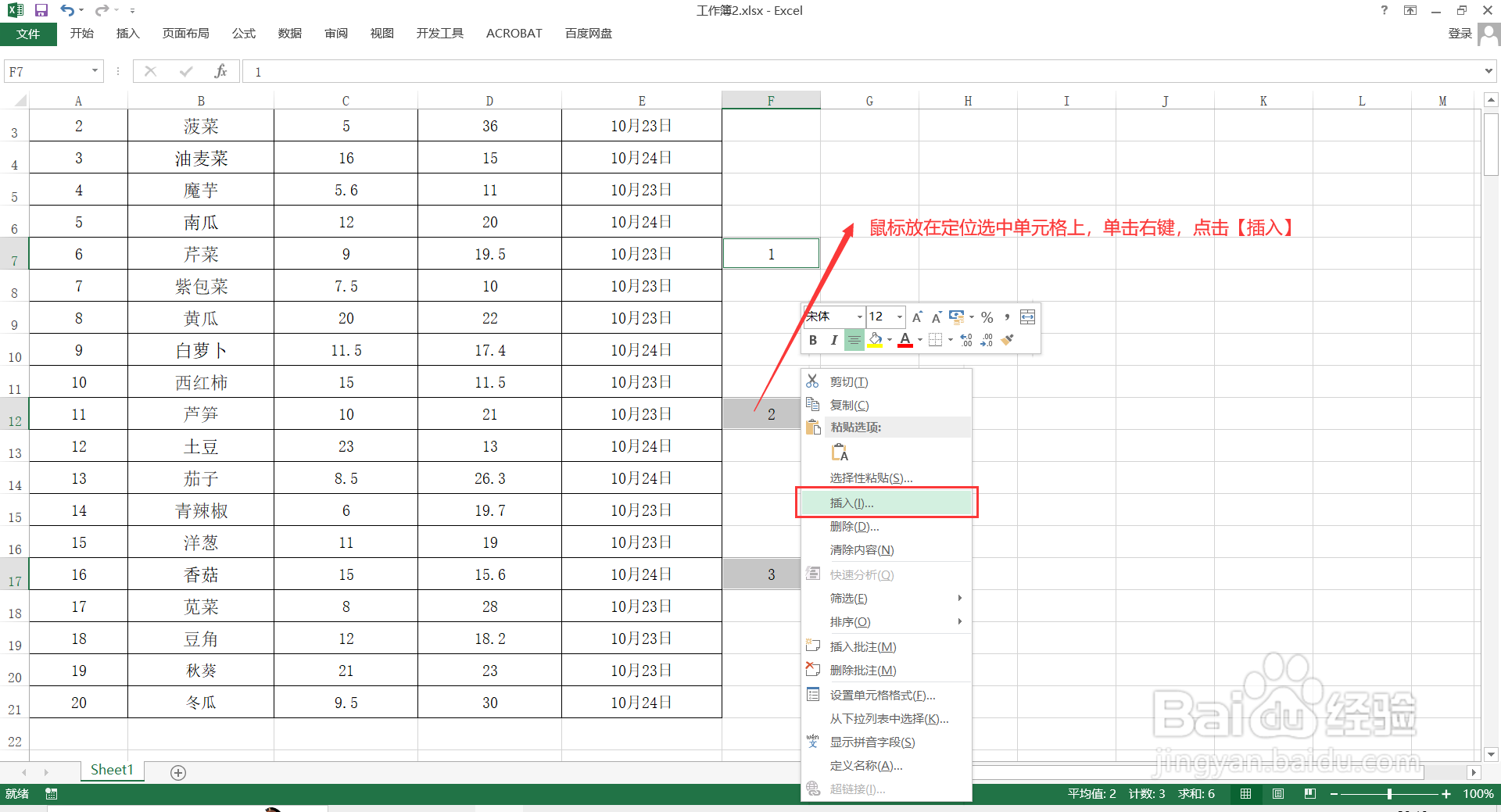This screenshot has width=1501, height=812.
Task: Open the fill color dropdown arrow
Action: tap(890, 340)
